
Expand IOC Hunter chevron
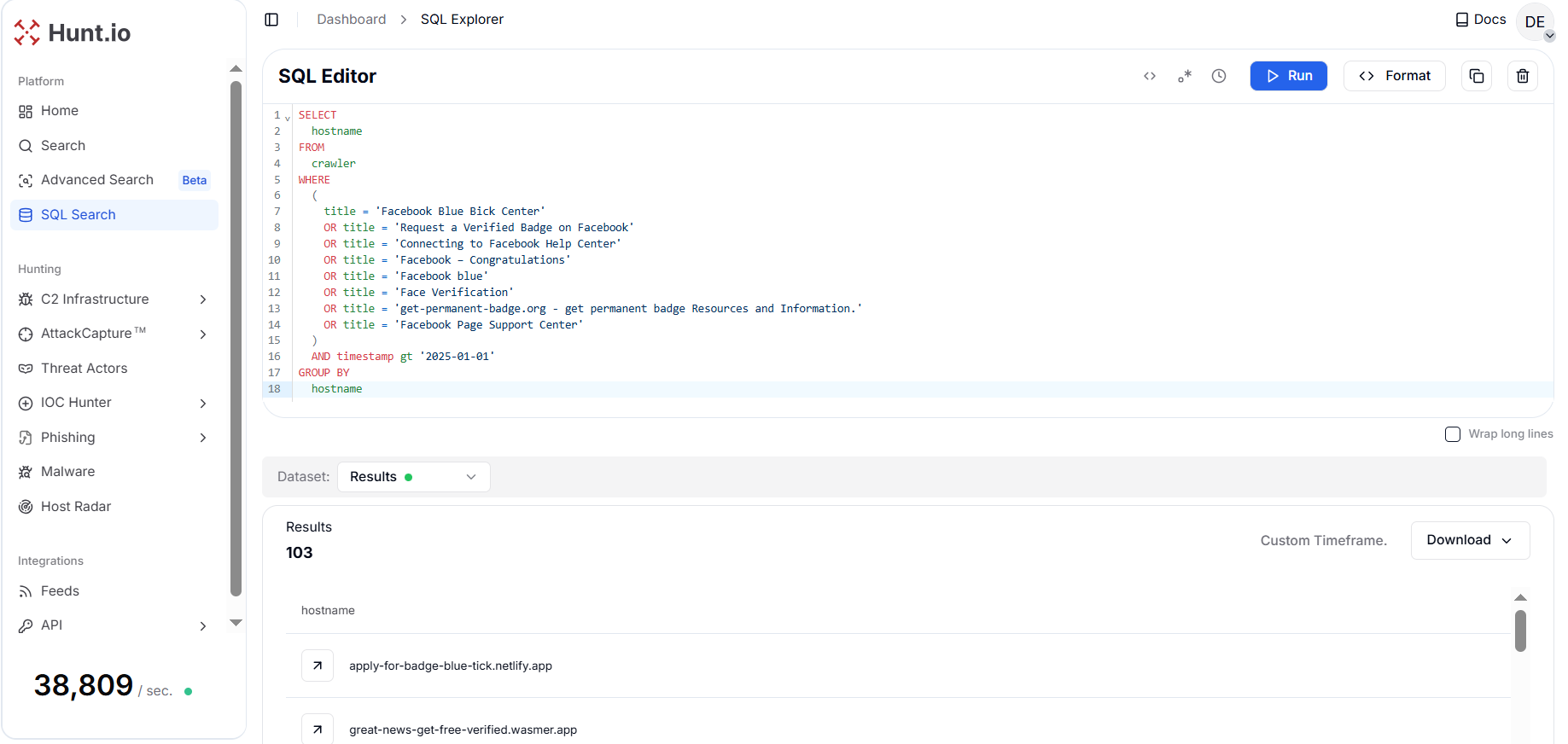pyautogui.click(x=203, y=404)
